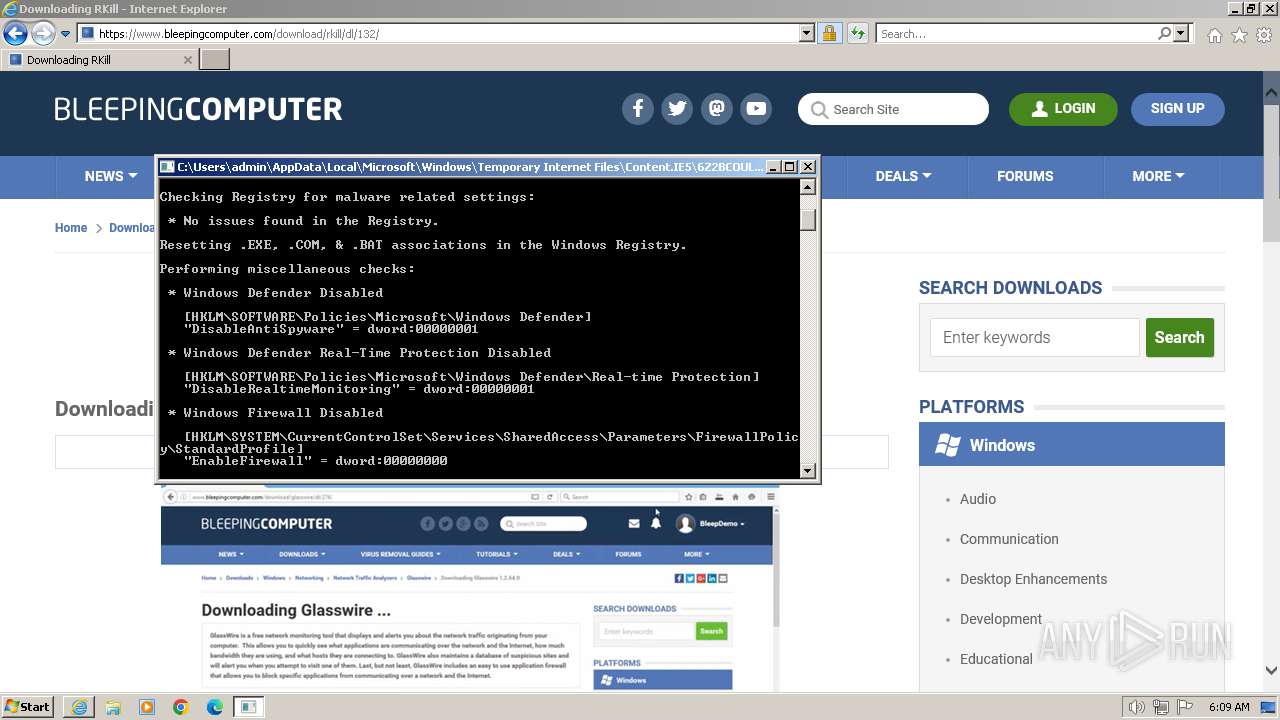1280x720 pixels.
Task: Select the RKill console taskbar item
Action: pos(248,707)
